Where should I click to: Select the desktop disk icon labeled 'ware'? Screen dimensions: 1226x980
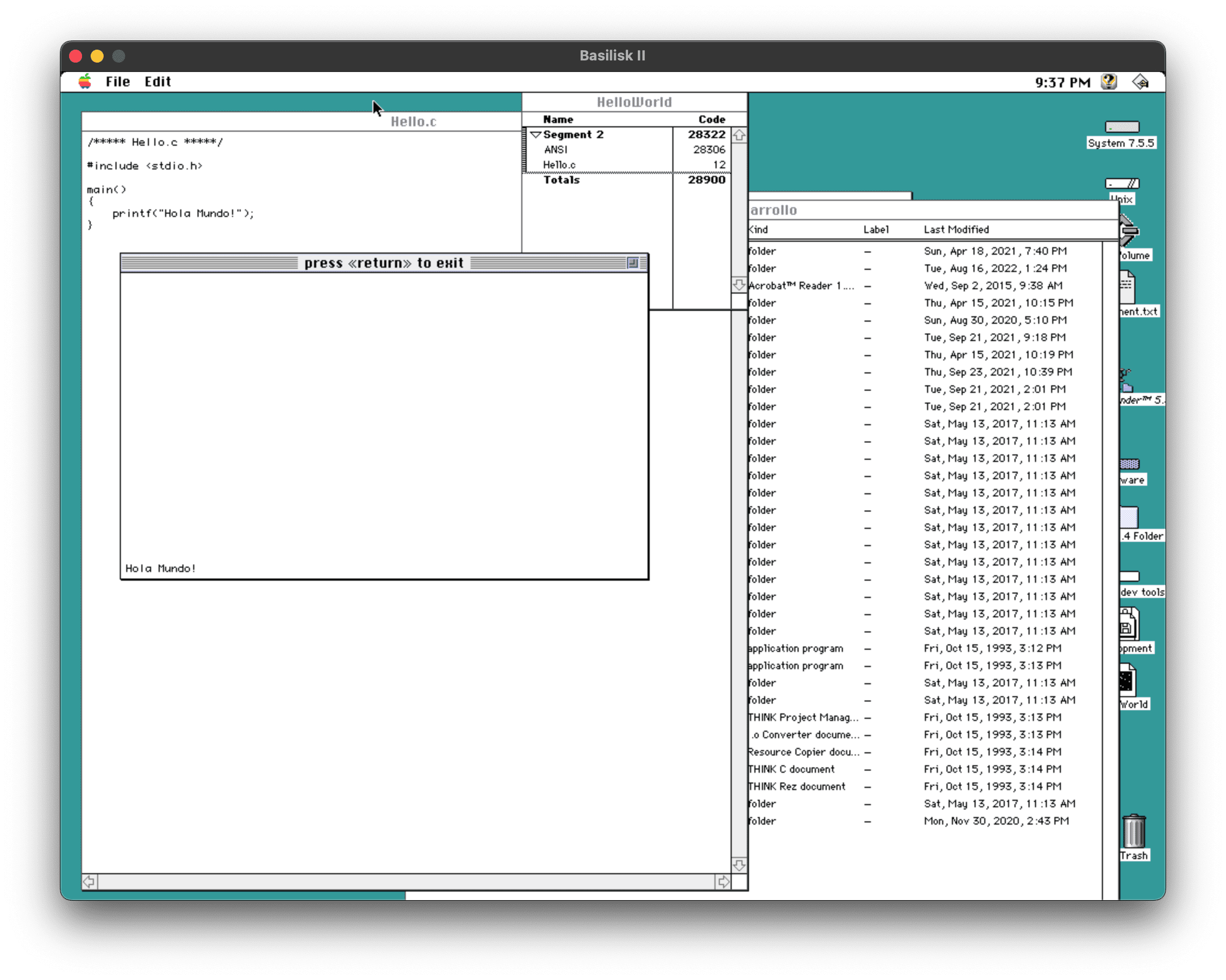click(1129, 464)
